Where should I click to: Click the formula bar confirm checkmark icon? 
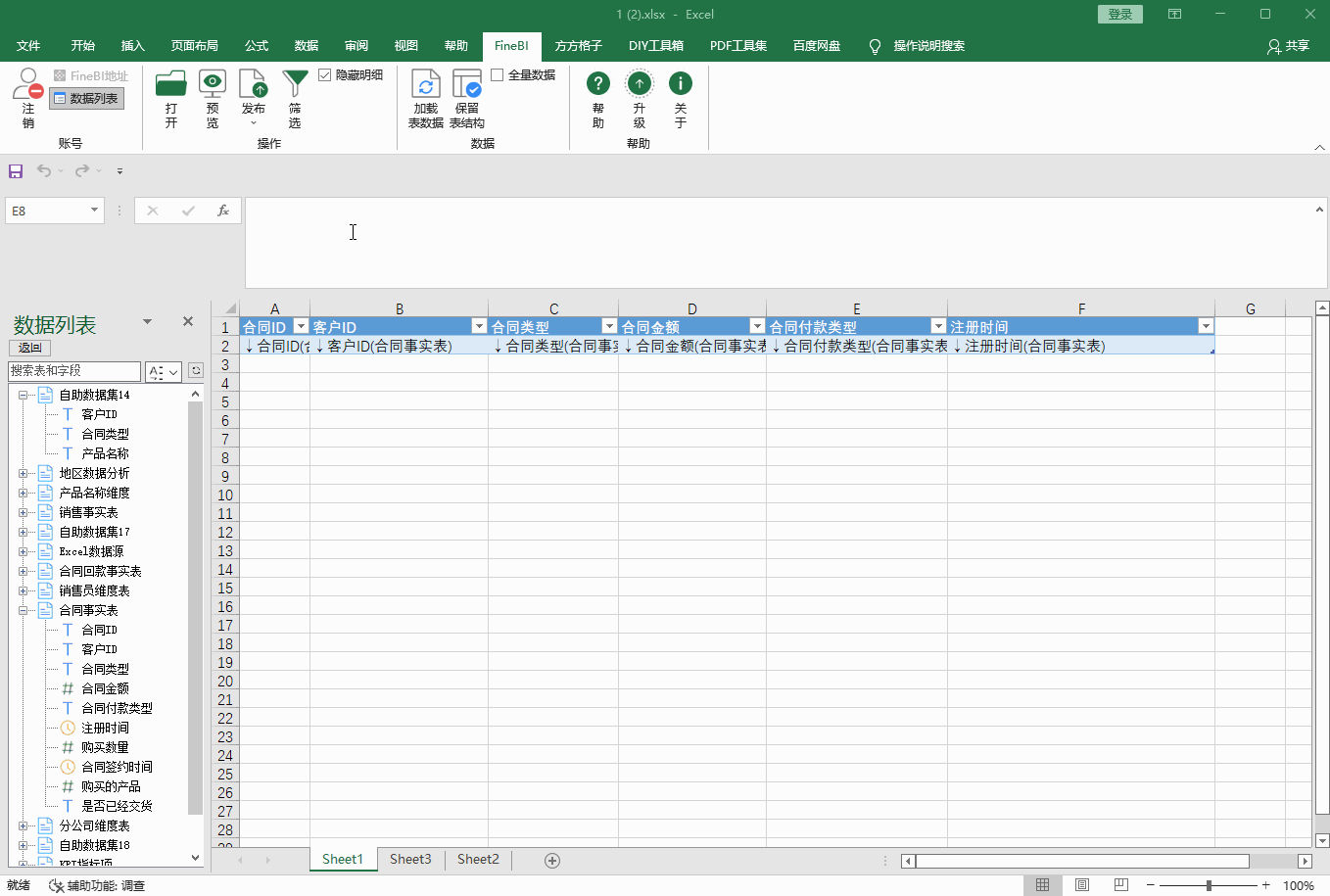pyautogui.click(x=188, y=211)
